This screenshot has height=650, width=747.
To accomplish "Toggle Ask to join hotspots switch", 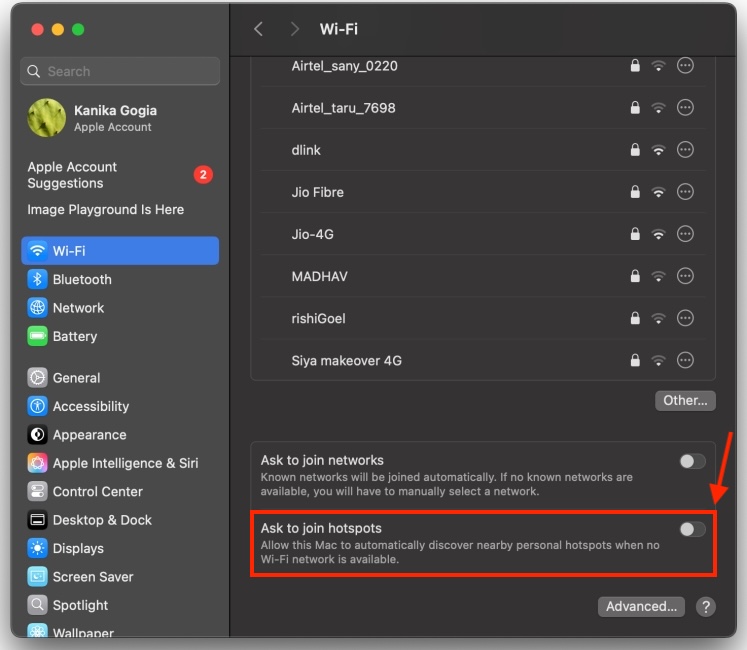I will tap(692, 529).
